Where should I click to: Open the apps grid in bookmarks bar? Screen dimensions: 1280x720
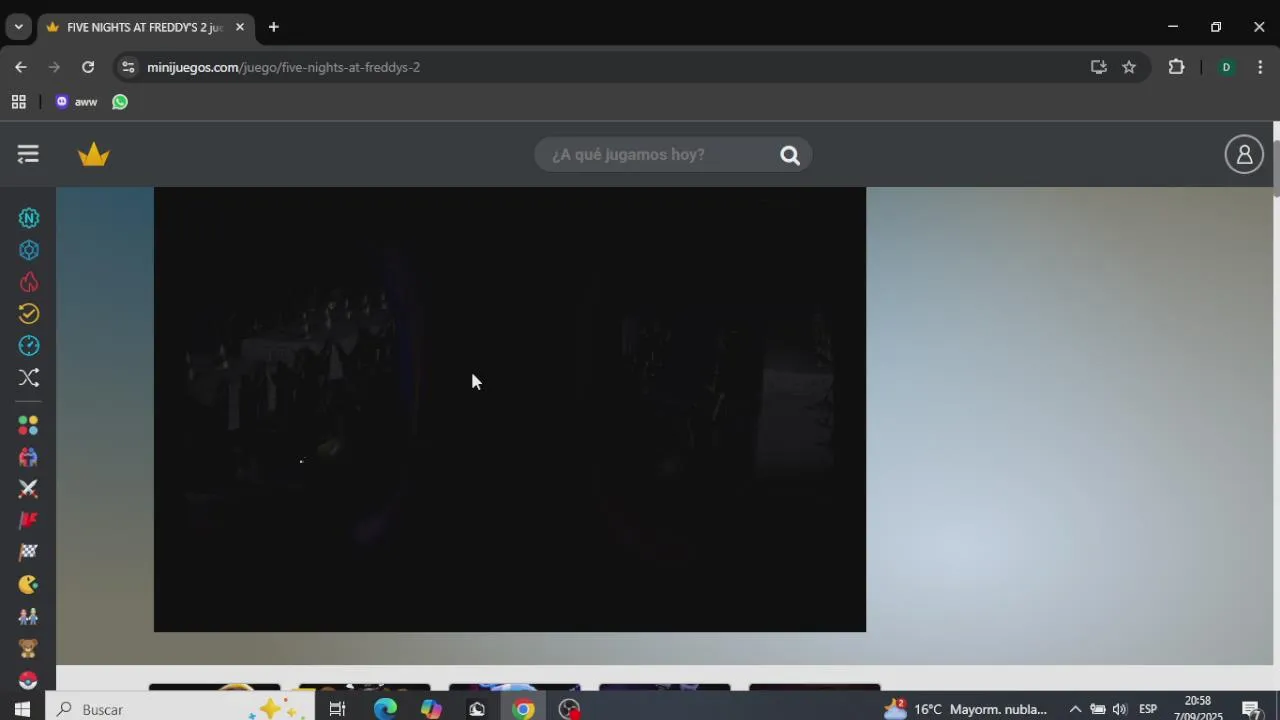[18, 102]
